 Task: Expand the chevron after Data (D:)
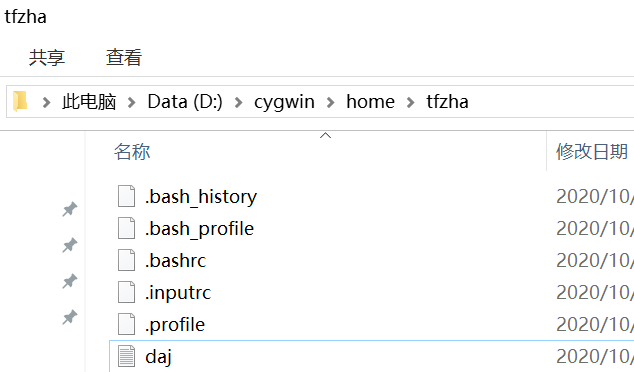point(238,102)
